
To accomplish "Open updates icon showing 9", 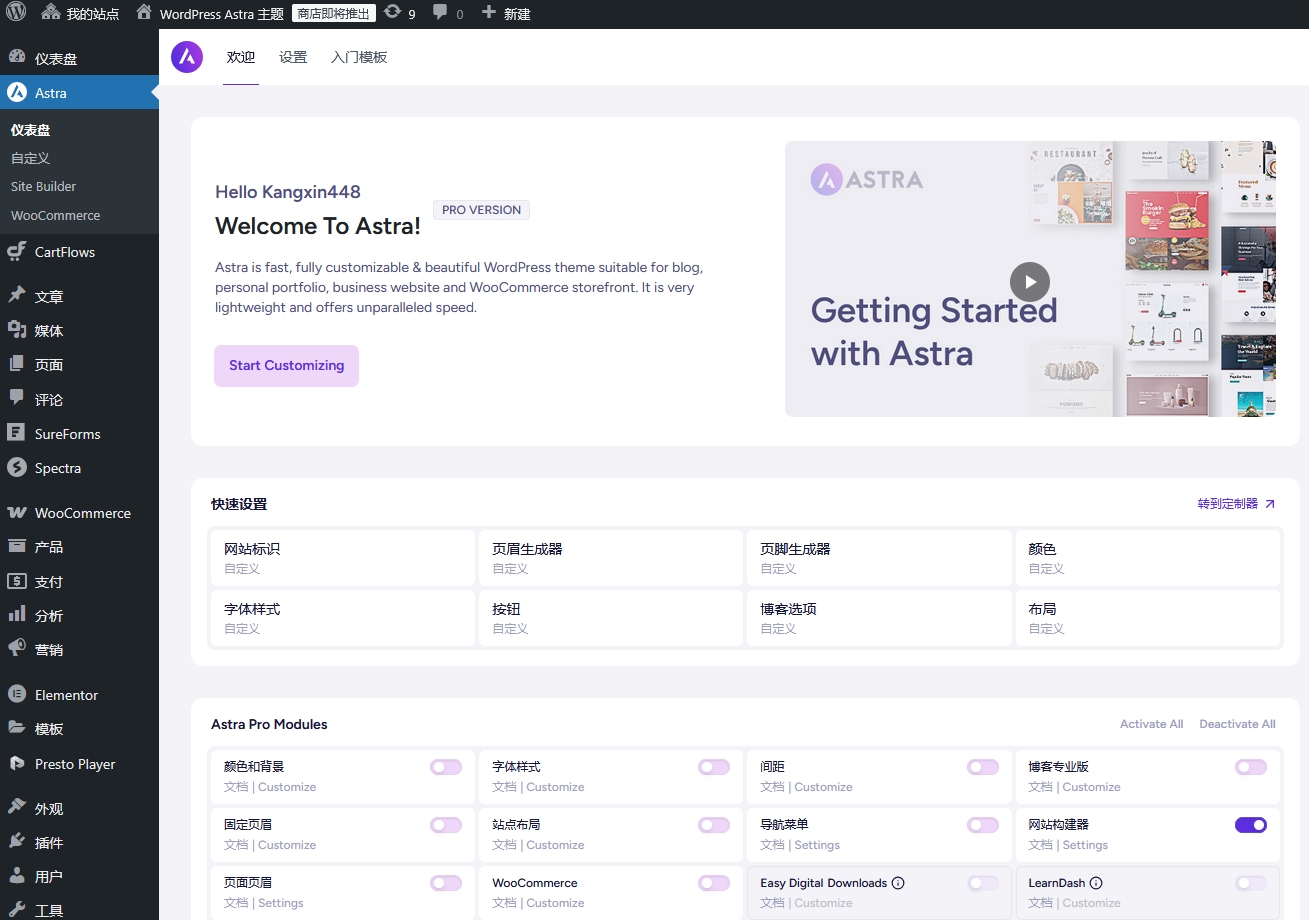I will (x=392, y=13).
